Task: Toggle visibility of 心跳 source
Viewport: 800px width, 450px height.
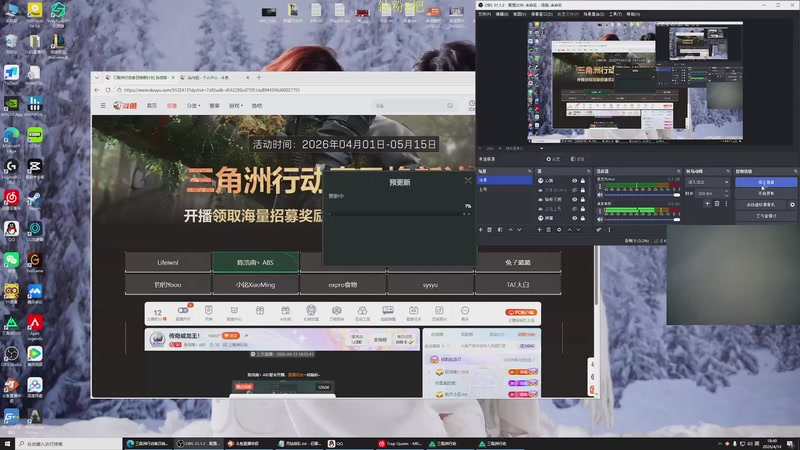Action: point(574,181)
